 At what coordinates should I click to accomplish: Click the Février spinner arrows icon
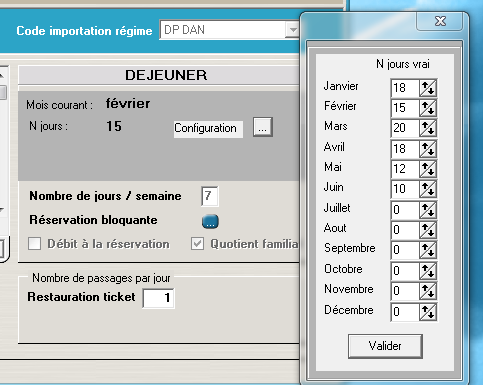[428, 108]
